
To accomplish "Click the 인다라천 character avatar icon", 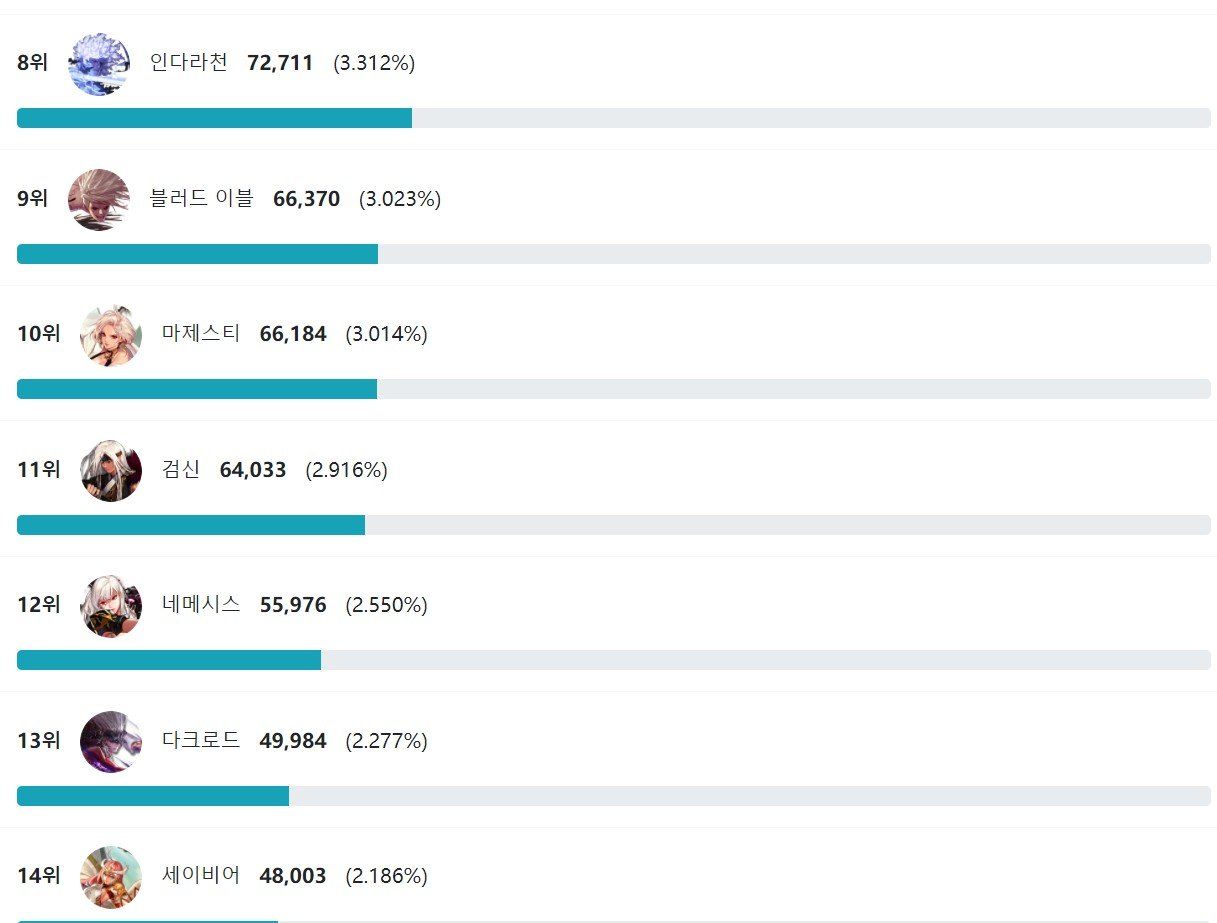I will click(99, 64).
